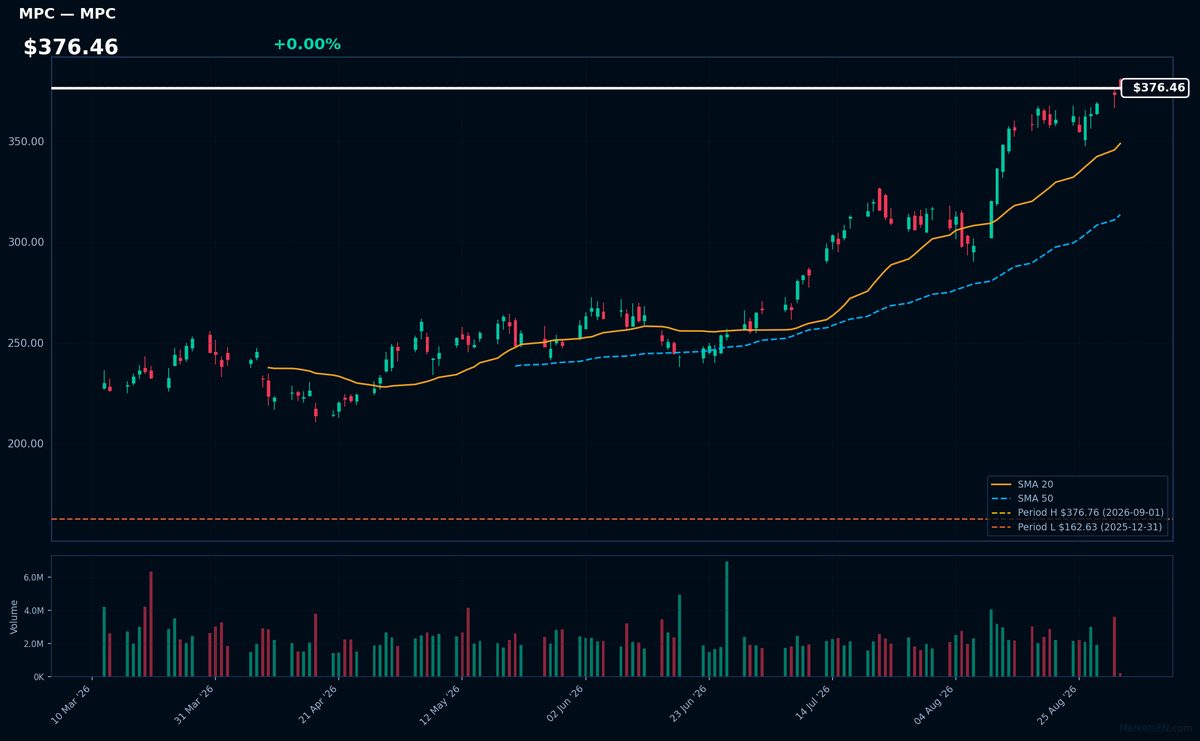Screen dimensions: 1200x741
Task: Click the 23 Jun '26 date label
Action: 687,703
